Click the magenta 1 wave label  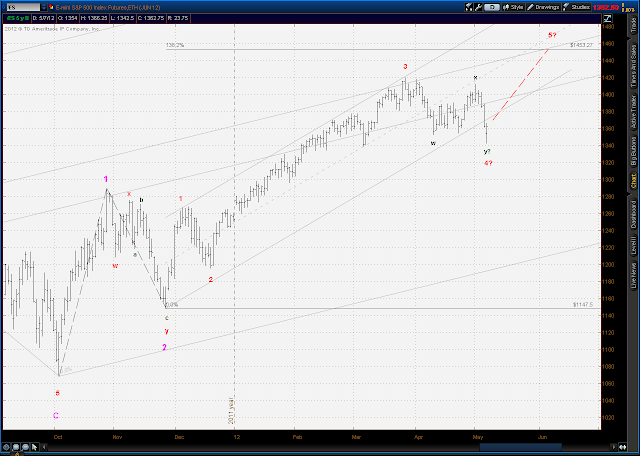point(106,179)
